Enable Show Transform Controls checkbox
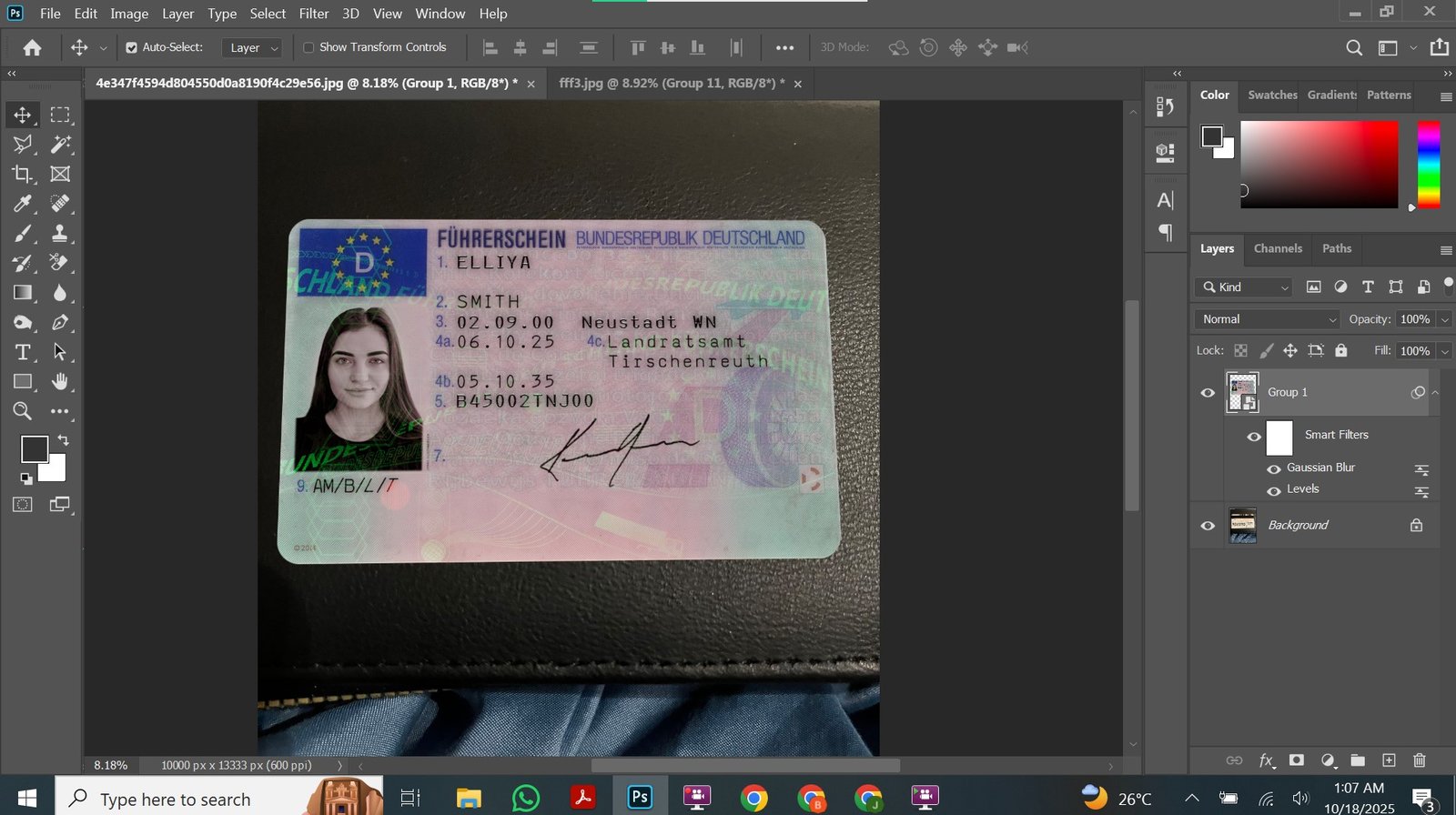 [308, 47]
